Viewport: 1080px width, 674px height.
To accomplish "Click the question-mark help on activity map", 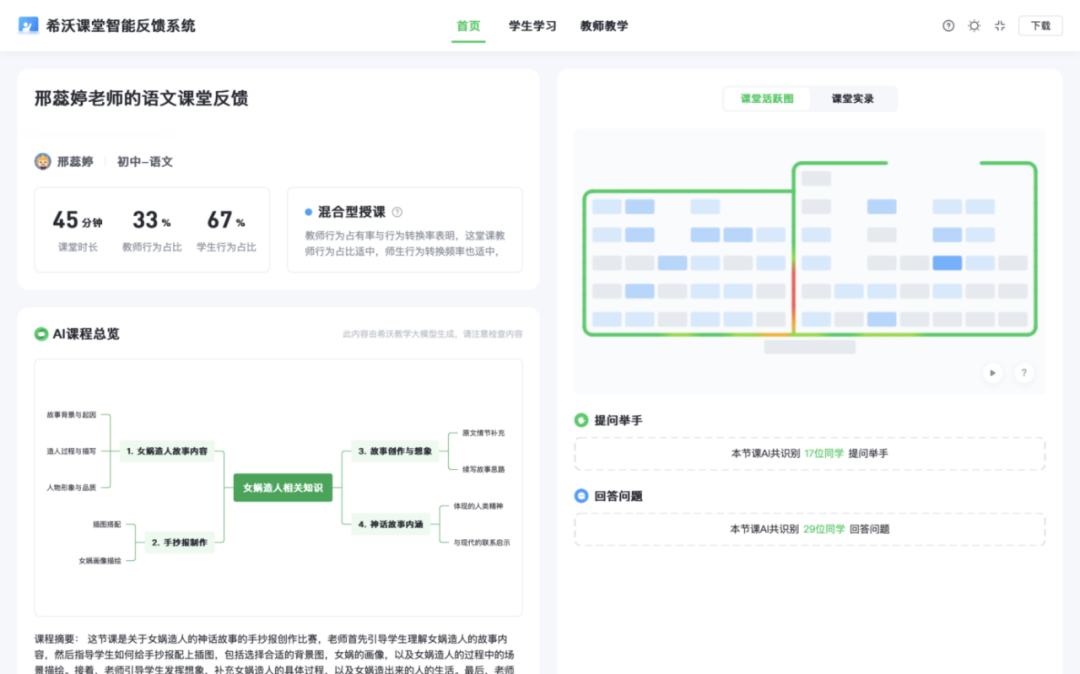I will 1023,373.
